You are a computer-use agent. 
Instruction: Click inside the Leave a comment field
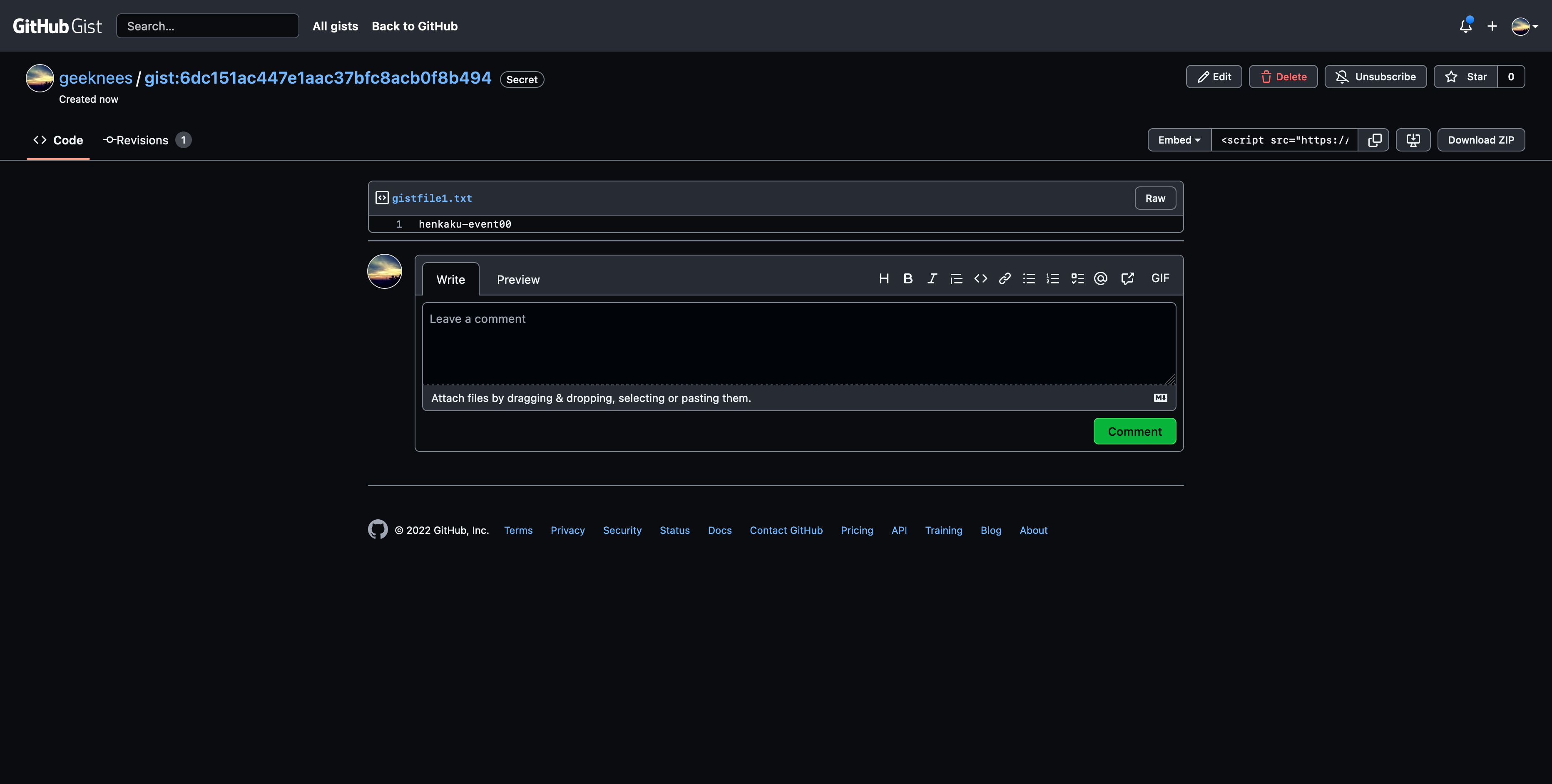[798, 343]
